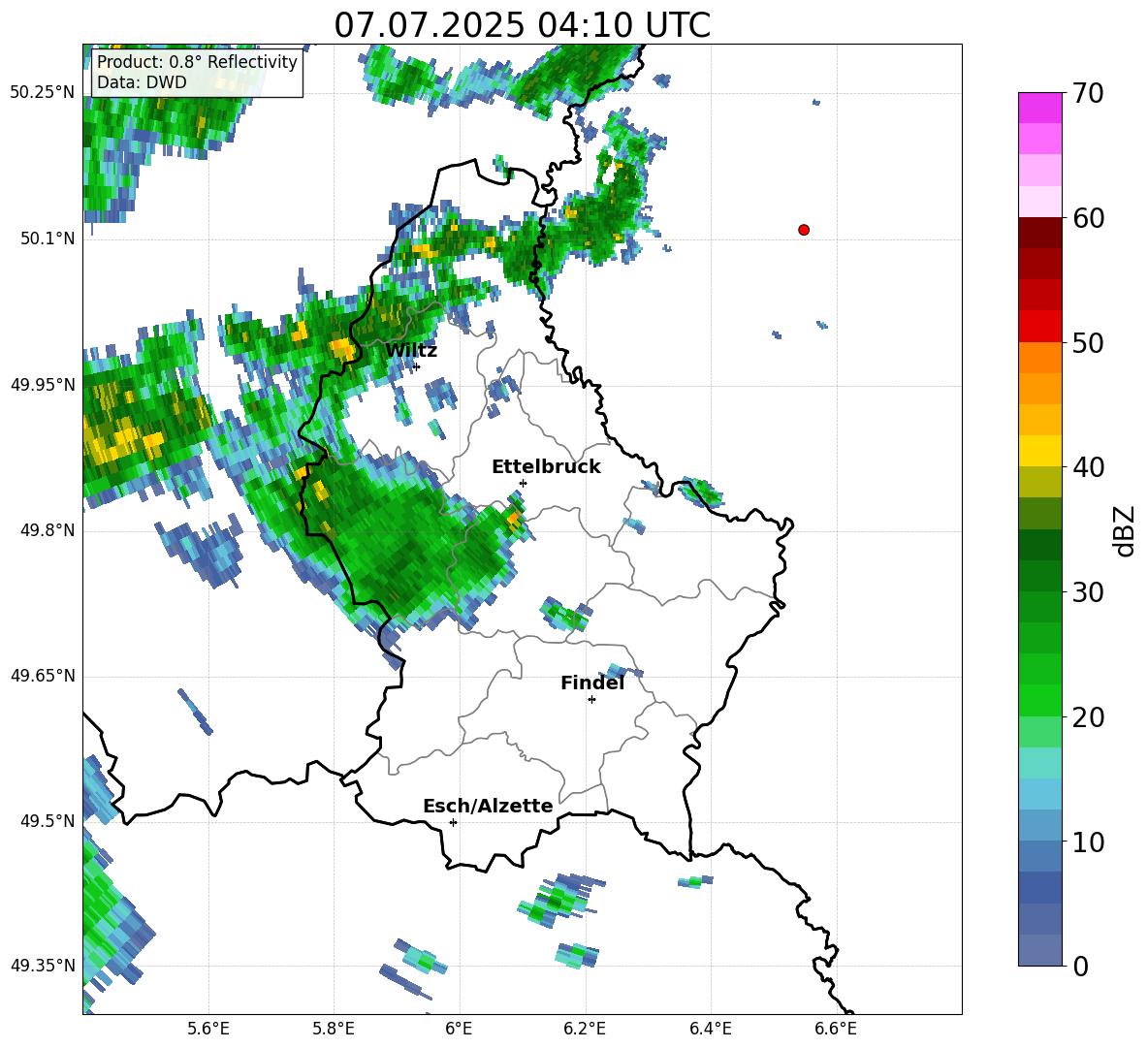Click the Ettelbruck city label
Image resolution: width=1148 pixels, height=1048 pixels.
546,467
